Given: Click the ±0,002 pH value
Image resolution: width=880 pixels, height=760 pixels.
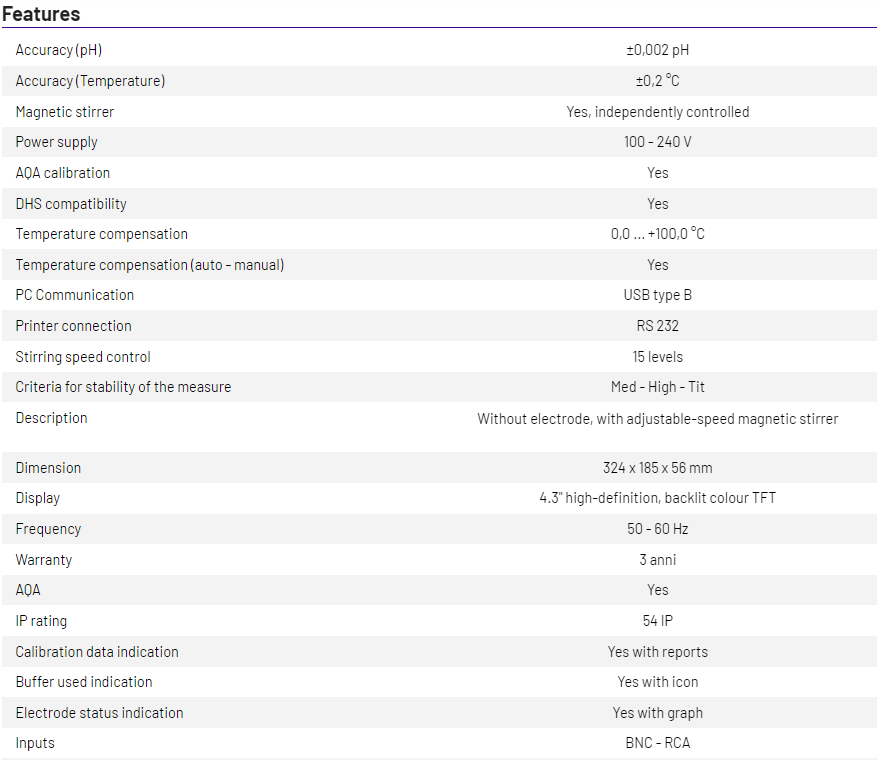Looking at the screenshot, I should click(657, 50).
